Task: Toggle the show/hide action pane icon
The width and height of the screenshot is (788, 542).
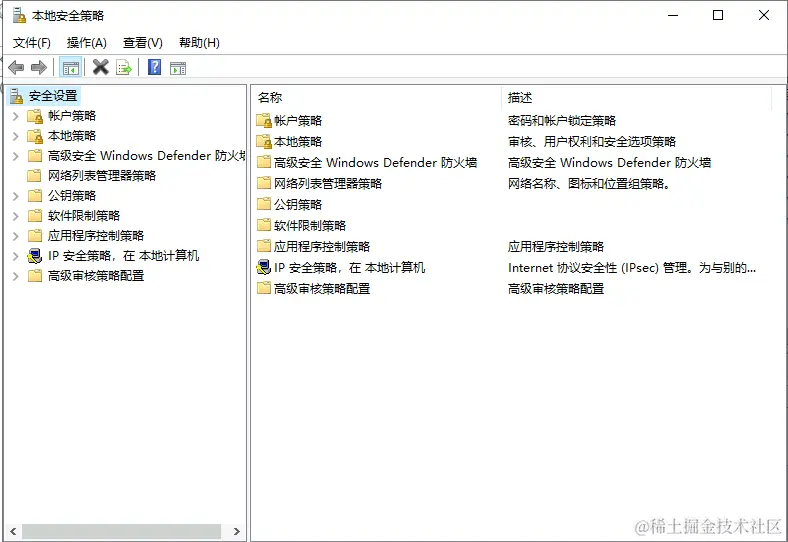Action: pyautogui.click(x=178, y=68)
